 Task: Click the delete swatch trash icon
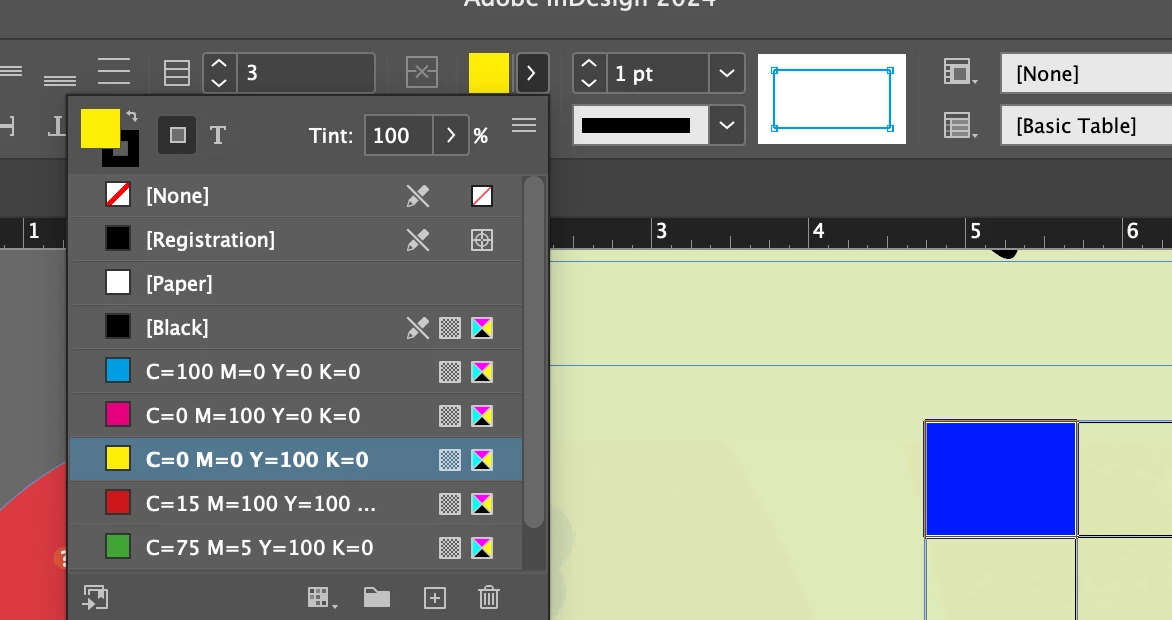point(489,598)
